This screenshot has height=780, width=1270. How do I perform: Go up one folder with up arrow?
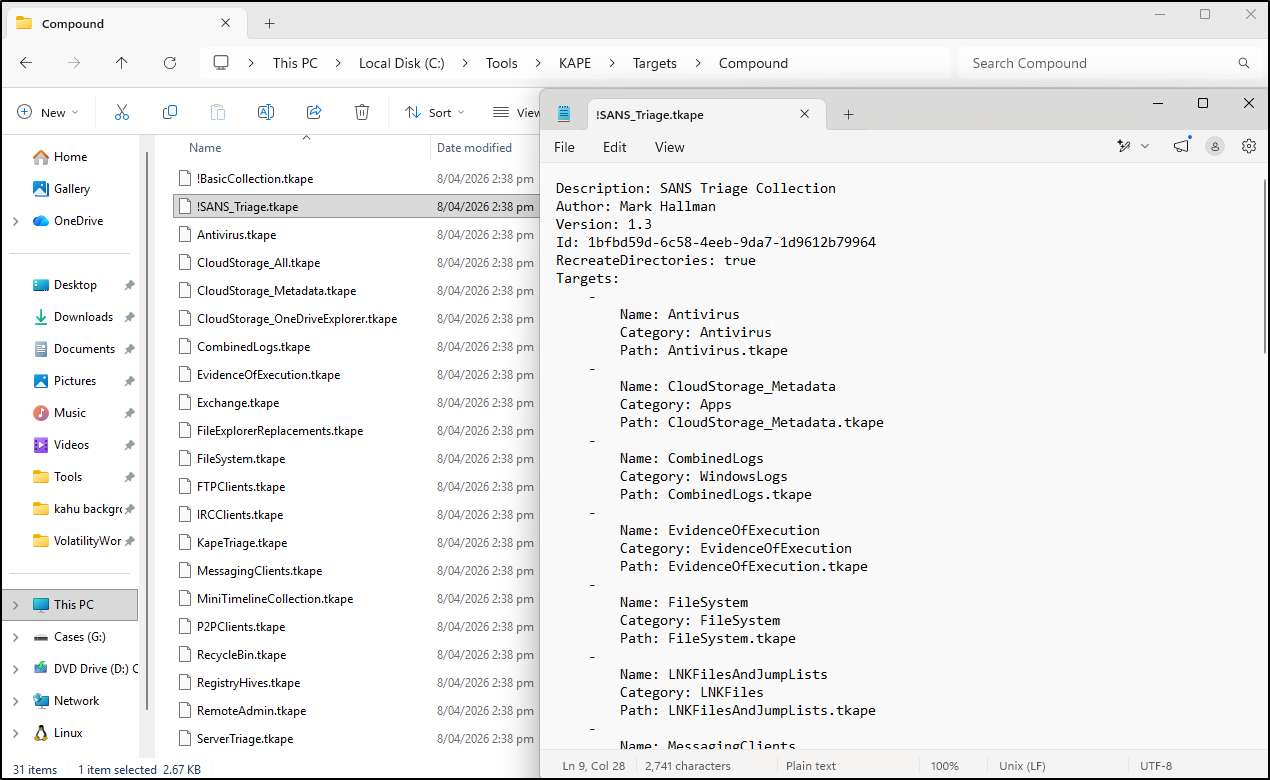[122, 63]
